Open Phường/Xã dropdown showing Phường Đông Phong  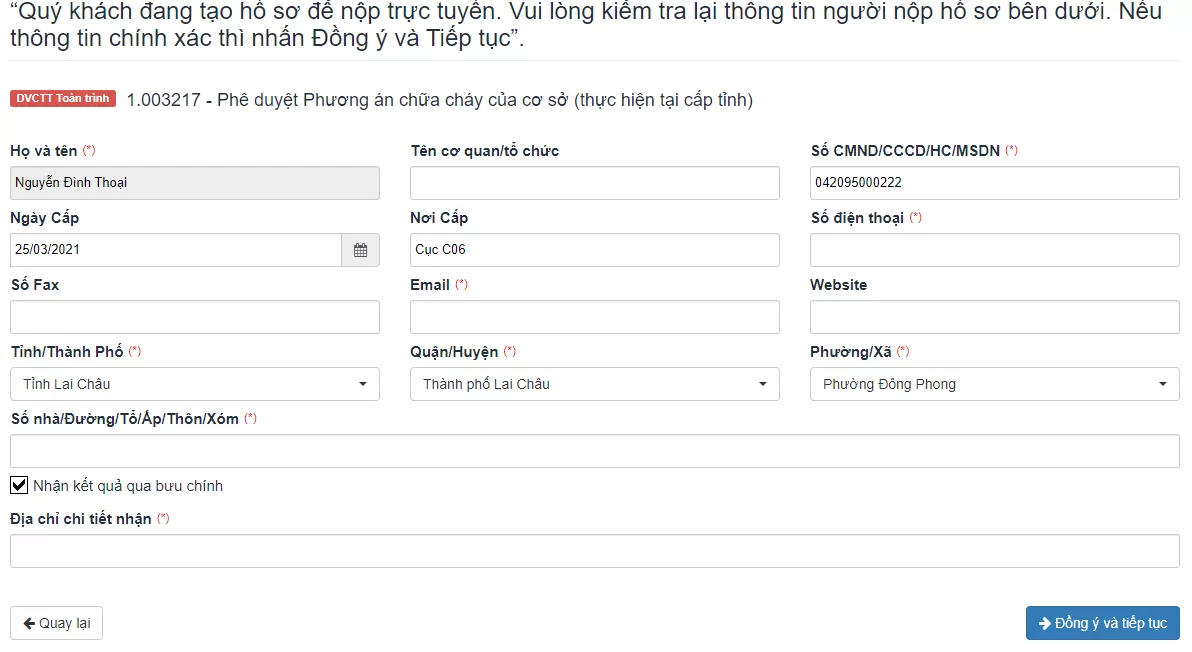[994, 385]
